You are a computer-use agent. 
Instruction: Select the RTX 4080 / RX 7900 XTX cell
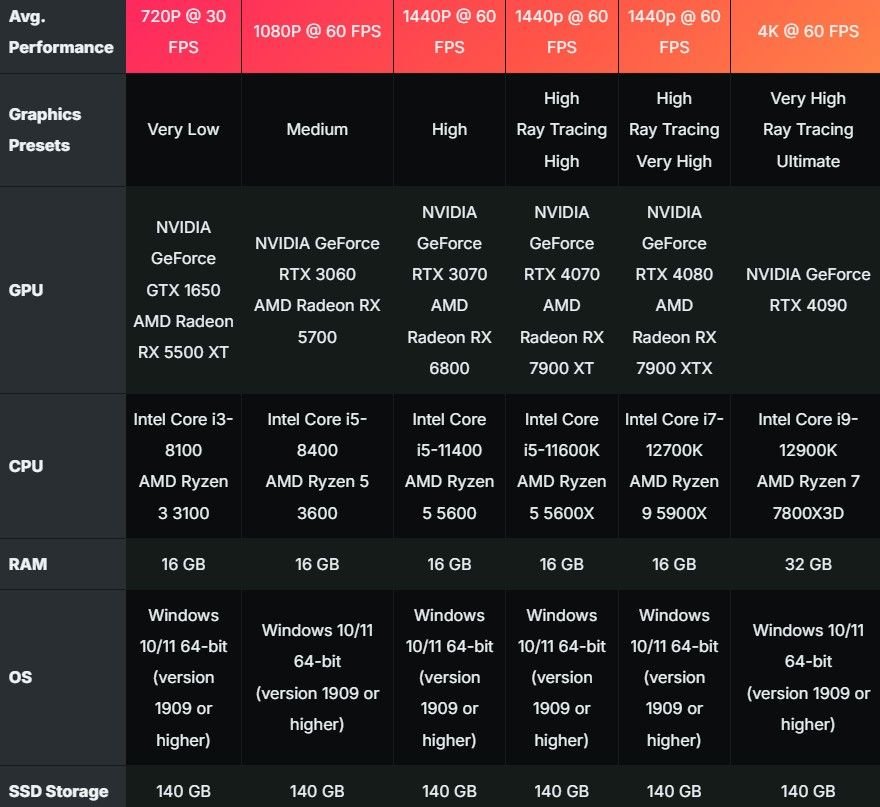coord(674,290)
